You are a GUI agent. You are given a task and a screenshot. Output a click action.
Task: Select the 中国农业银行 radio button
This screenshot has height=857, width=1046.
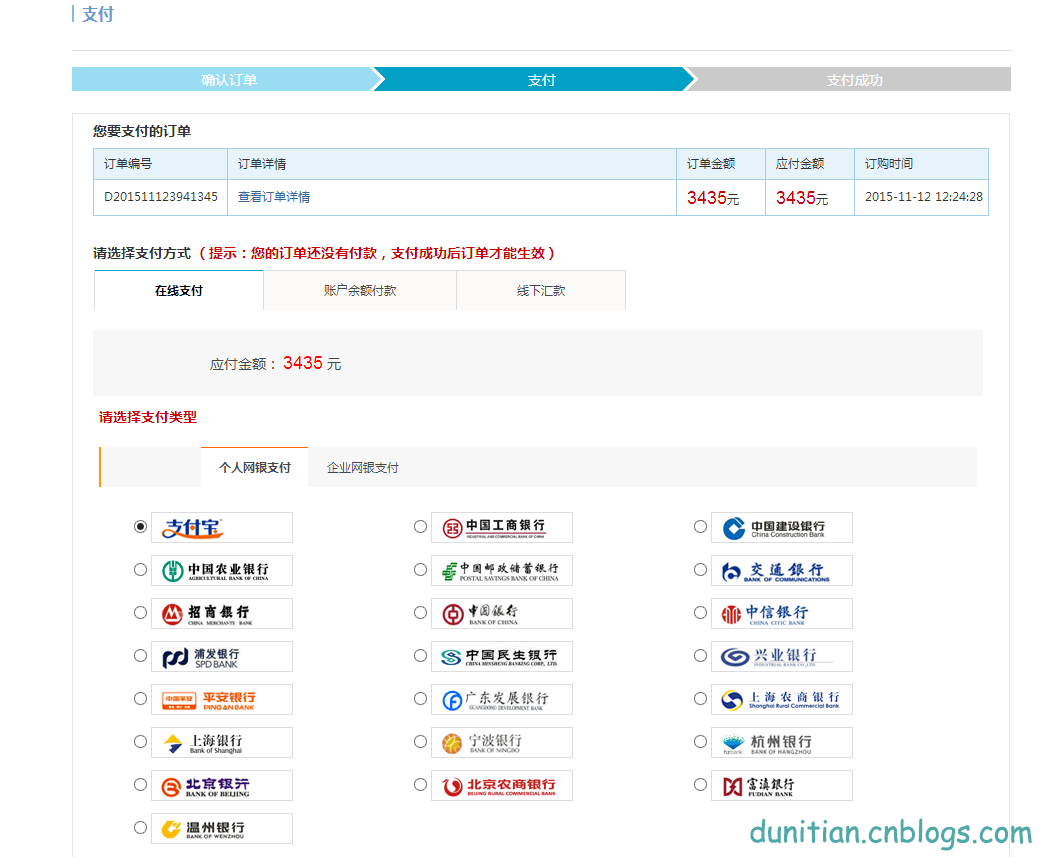(140, 570)
